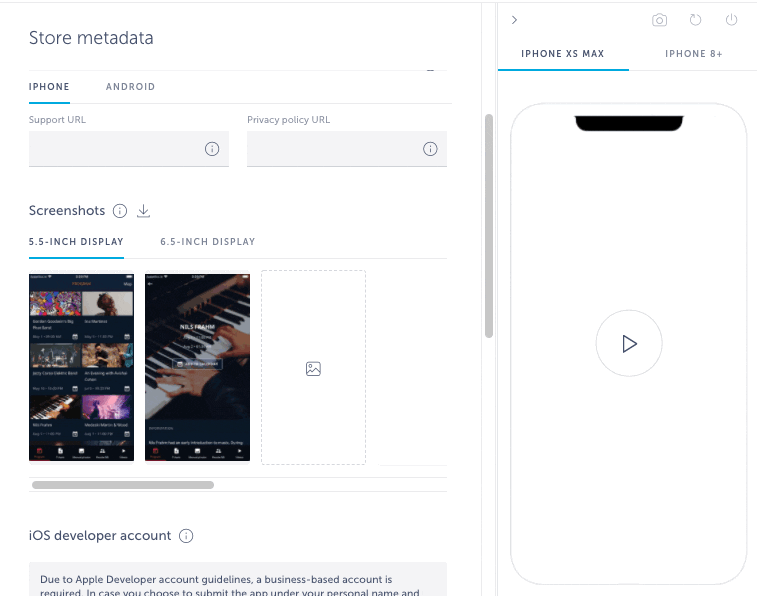Viewport: 757px width, 596px height.
Task: Start the app preview play button
Action: pos(629,344)
